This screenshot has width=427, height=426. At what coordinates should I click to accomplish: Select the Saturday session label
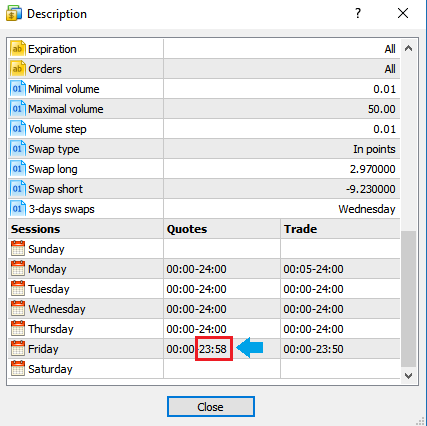click(50, 369)
